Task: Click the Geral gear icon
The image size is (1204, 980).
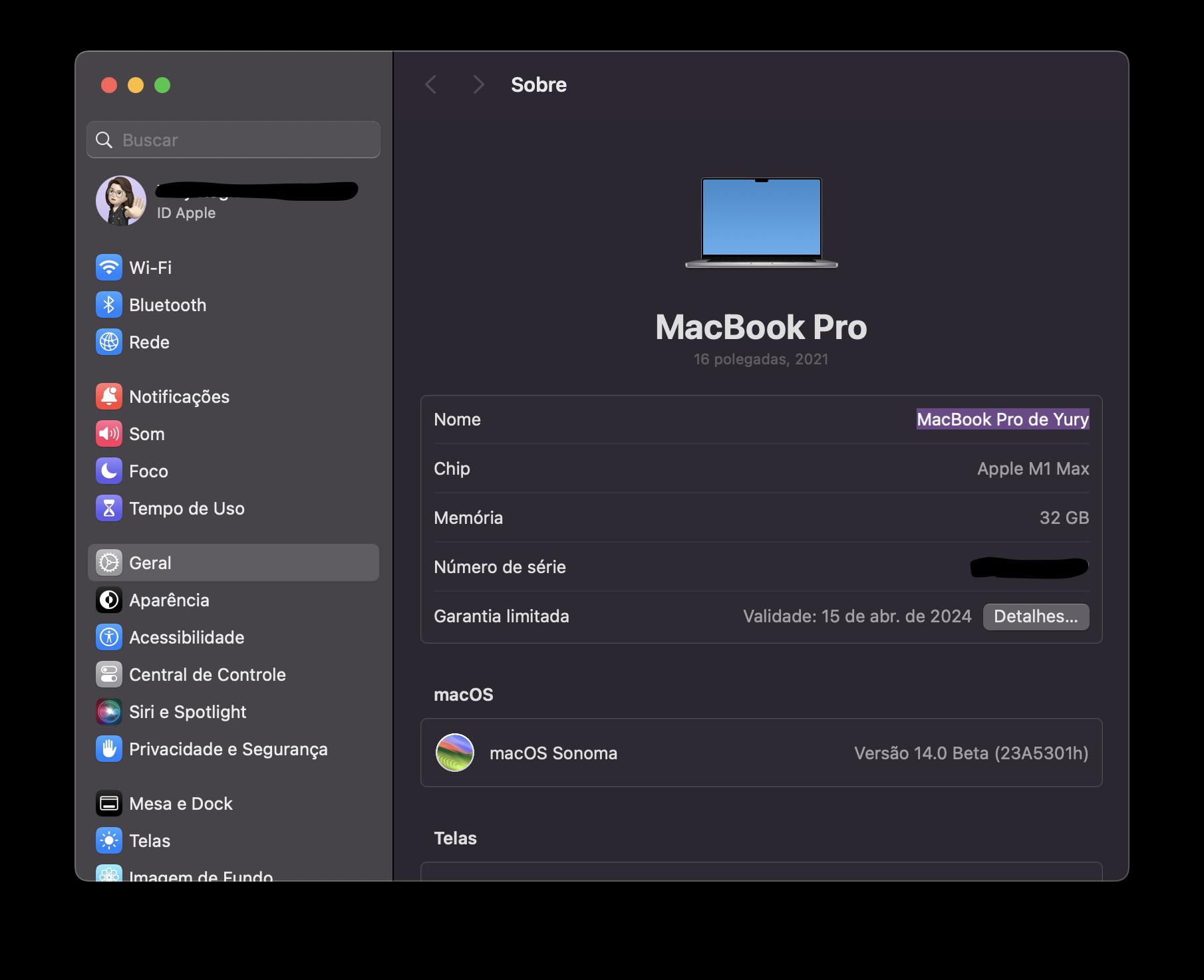Action: [109, 563]
